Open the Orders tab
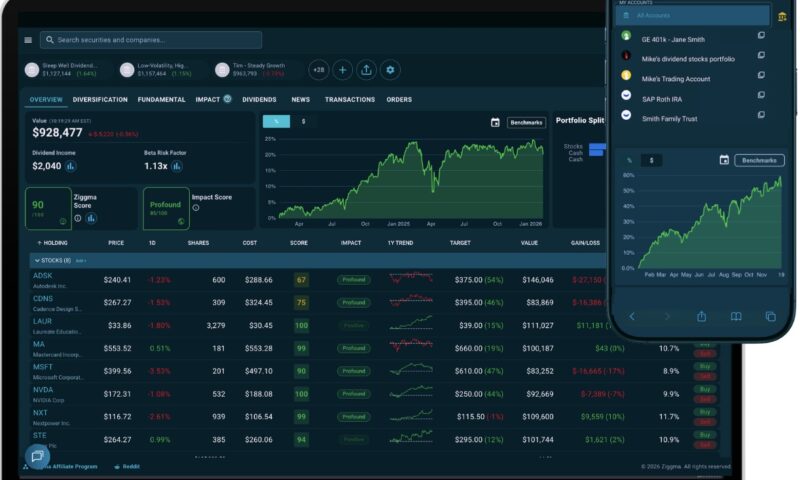This screenshot has height=480, width=800. [x=399, y=99]
